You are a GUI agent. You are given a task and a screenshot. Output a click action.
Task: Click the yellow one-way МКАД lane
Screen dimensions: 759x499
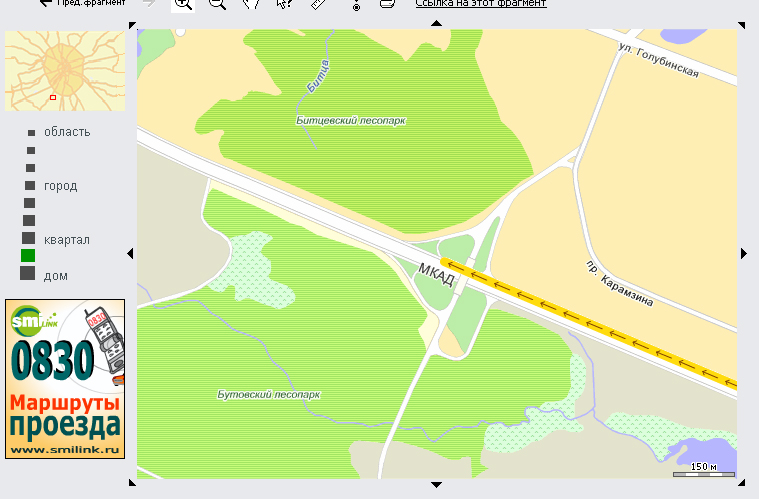590,324
